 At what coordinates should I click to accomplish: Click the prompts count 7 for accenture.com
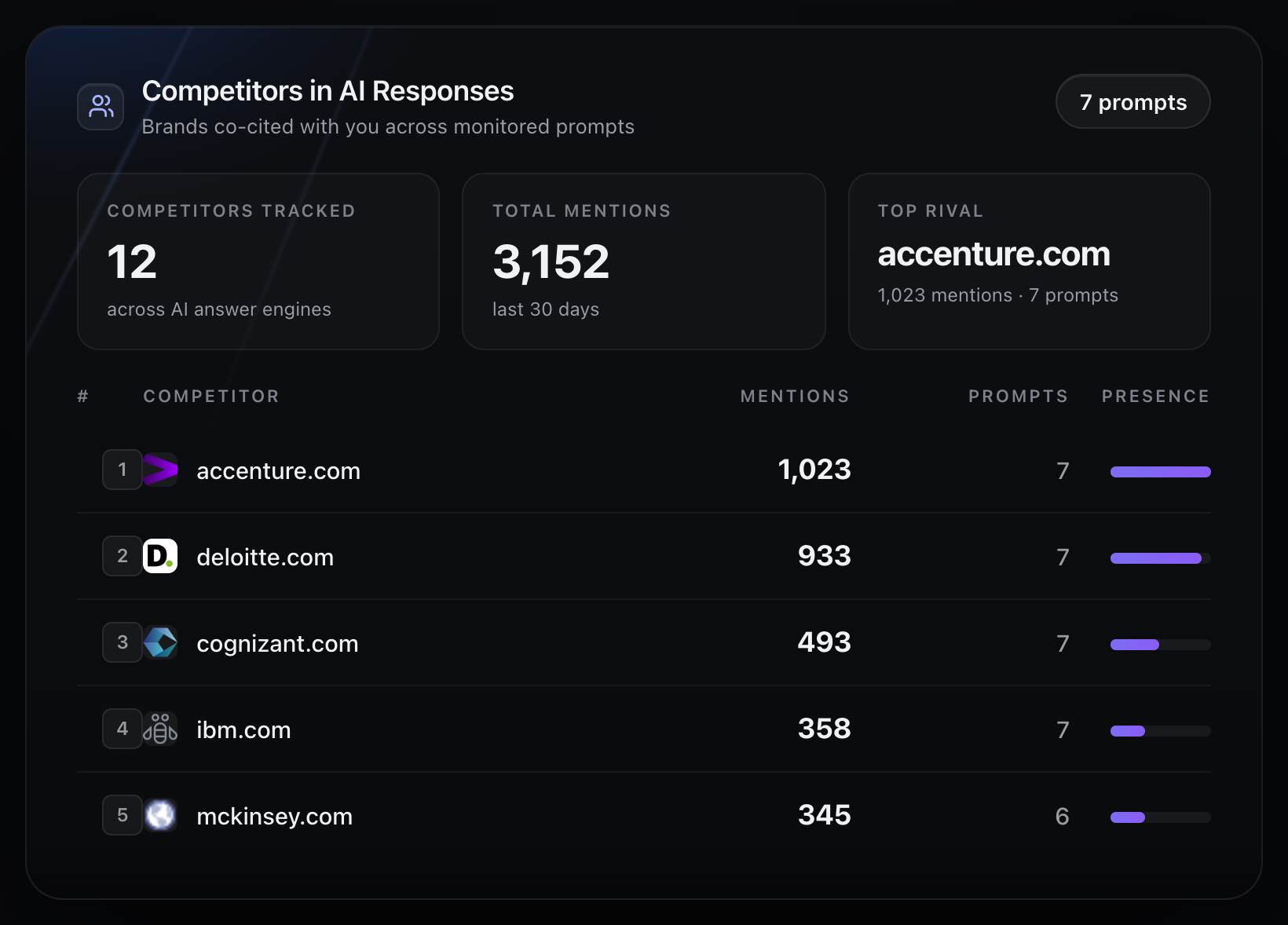(1063, 471)
